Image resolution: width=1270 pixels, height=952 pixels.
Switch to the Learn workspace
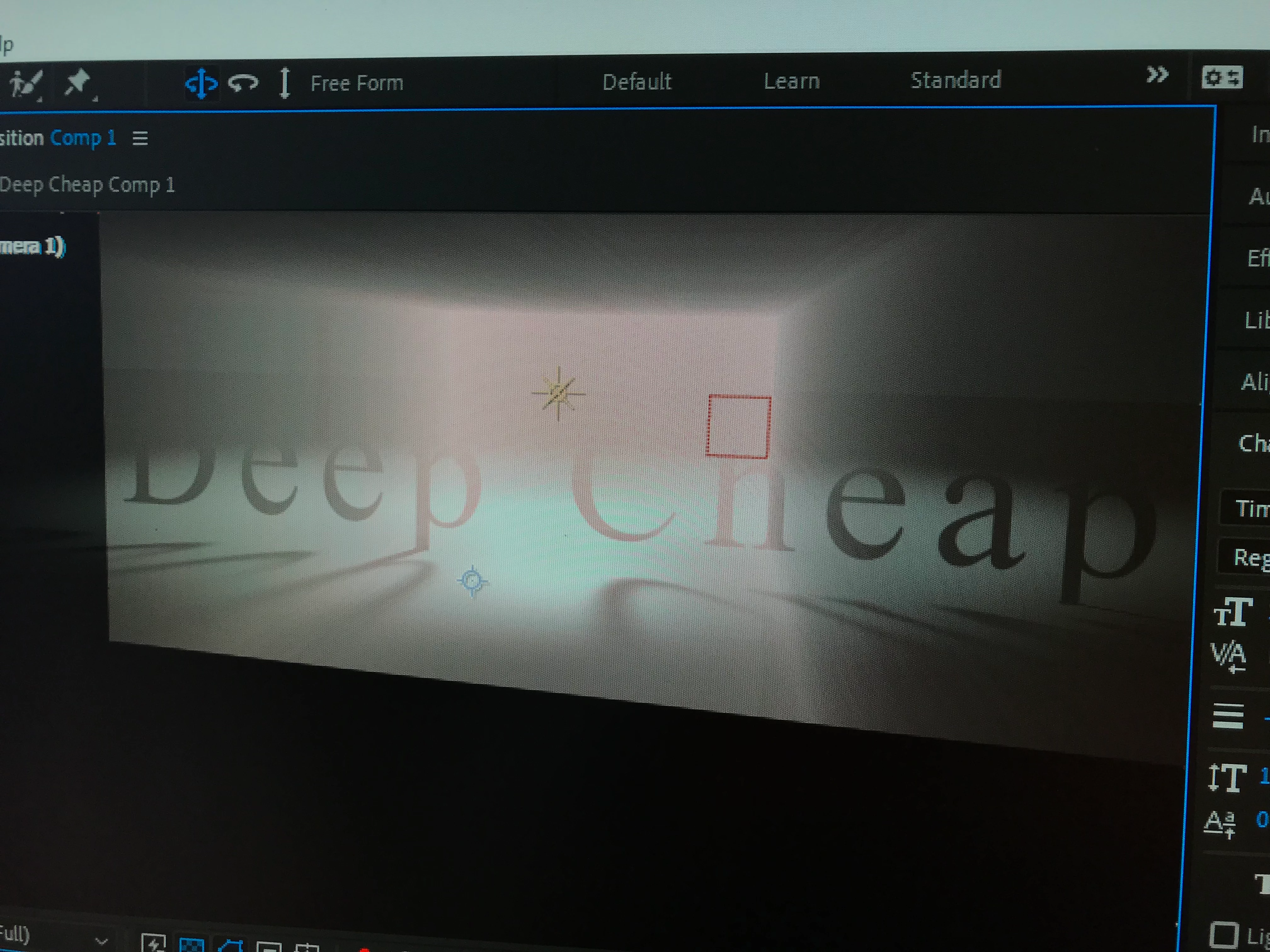click(x=791, y=82)
